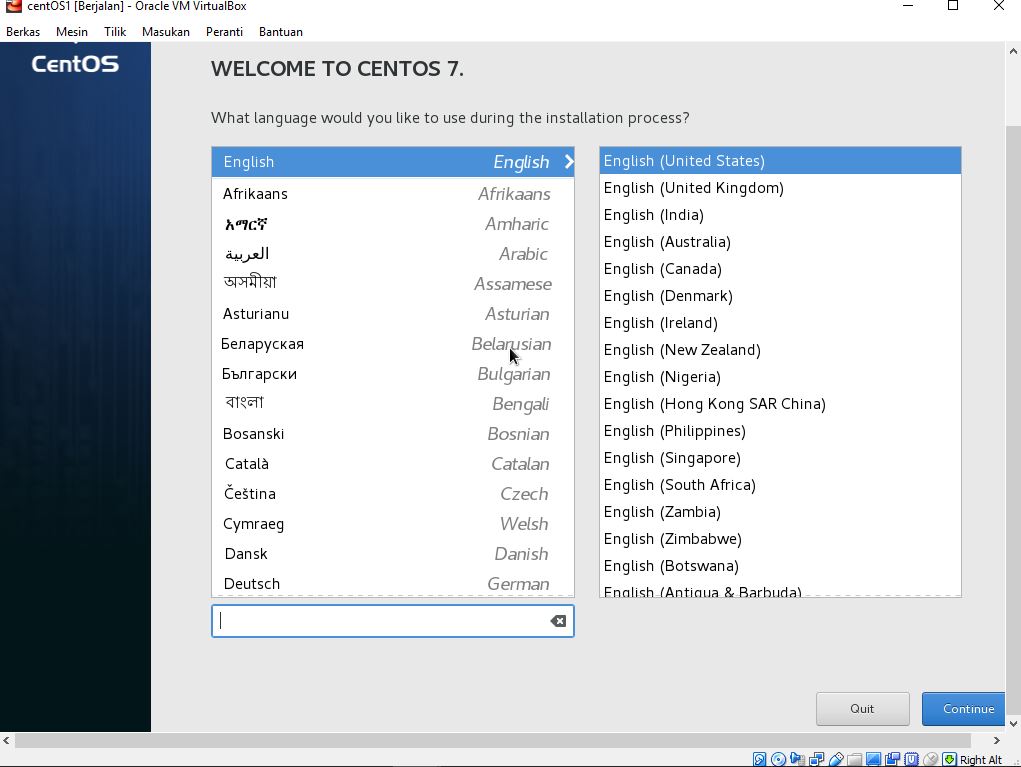Open the Bantuan menu

click(281, 32)
